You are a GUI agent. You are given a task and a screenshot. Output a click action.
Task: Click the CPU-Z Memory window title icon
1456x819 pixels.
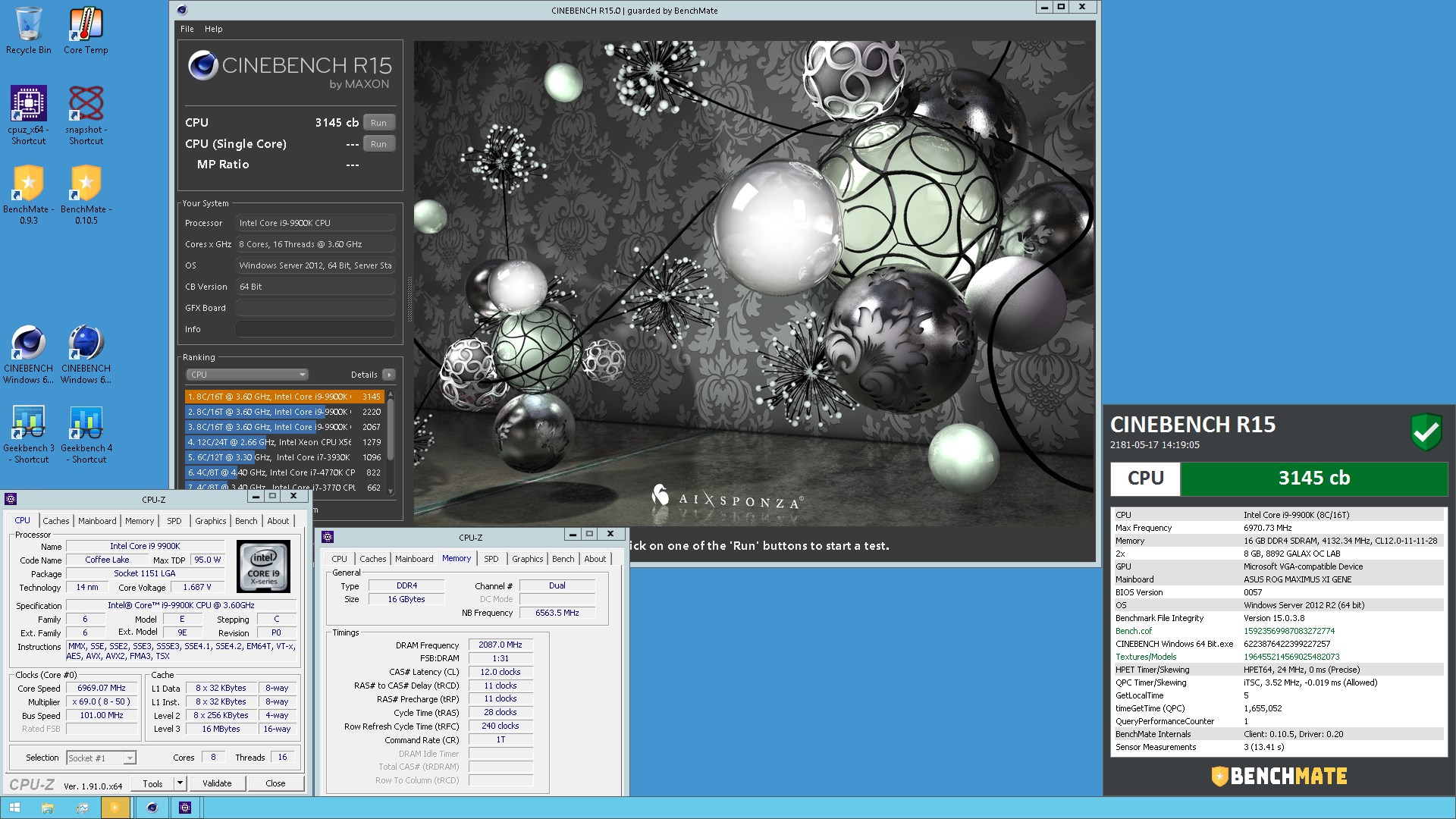tap(328, 537)
